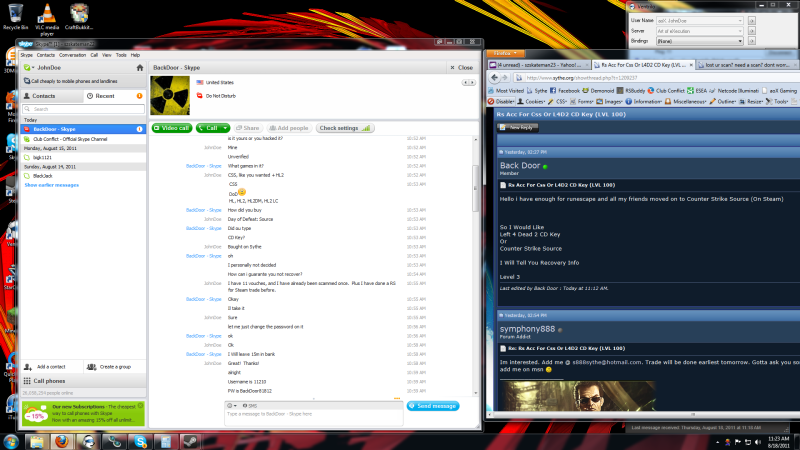This screenshot has width=800, height=450.
Task: Start a Video call with BackDoor
Action: [x=171, y=128]
